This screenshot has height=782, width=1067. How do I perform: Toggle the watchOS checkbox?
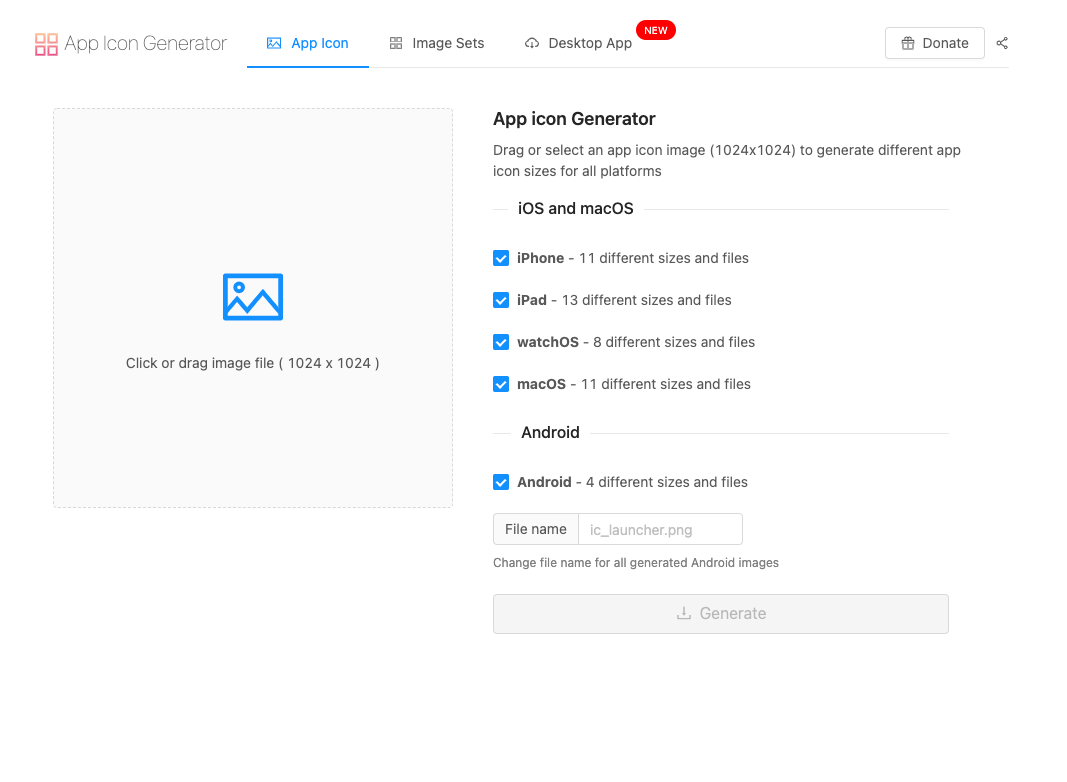501,342
